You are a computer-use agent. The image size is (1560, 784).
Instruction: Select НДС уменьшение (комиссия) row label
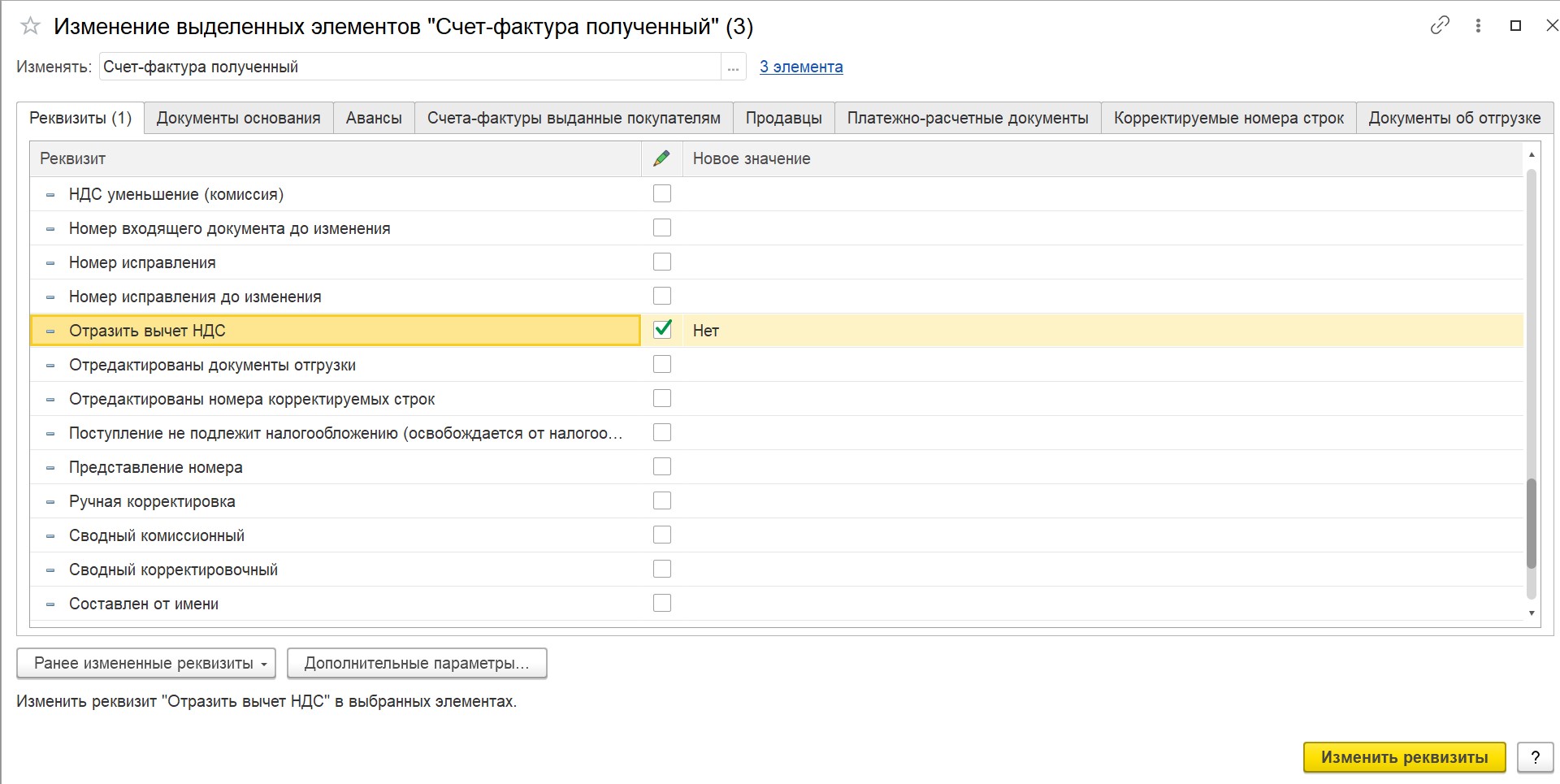tap(176, 194)
